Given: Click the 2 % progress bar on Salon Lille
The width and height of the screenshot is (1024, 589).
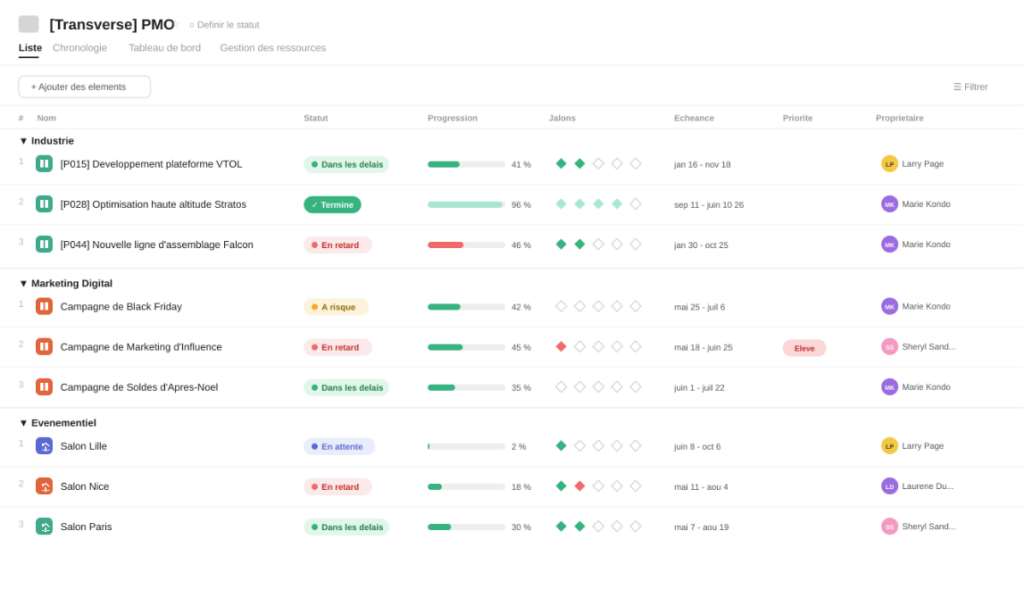Looking at the screenshot, I should pos(466,447).
